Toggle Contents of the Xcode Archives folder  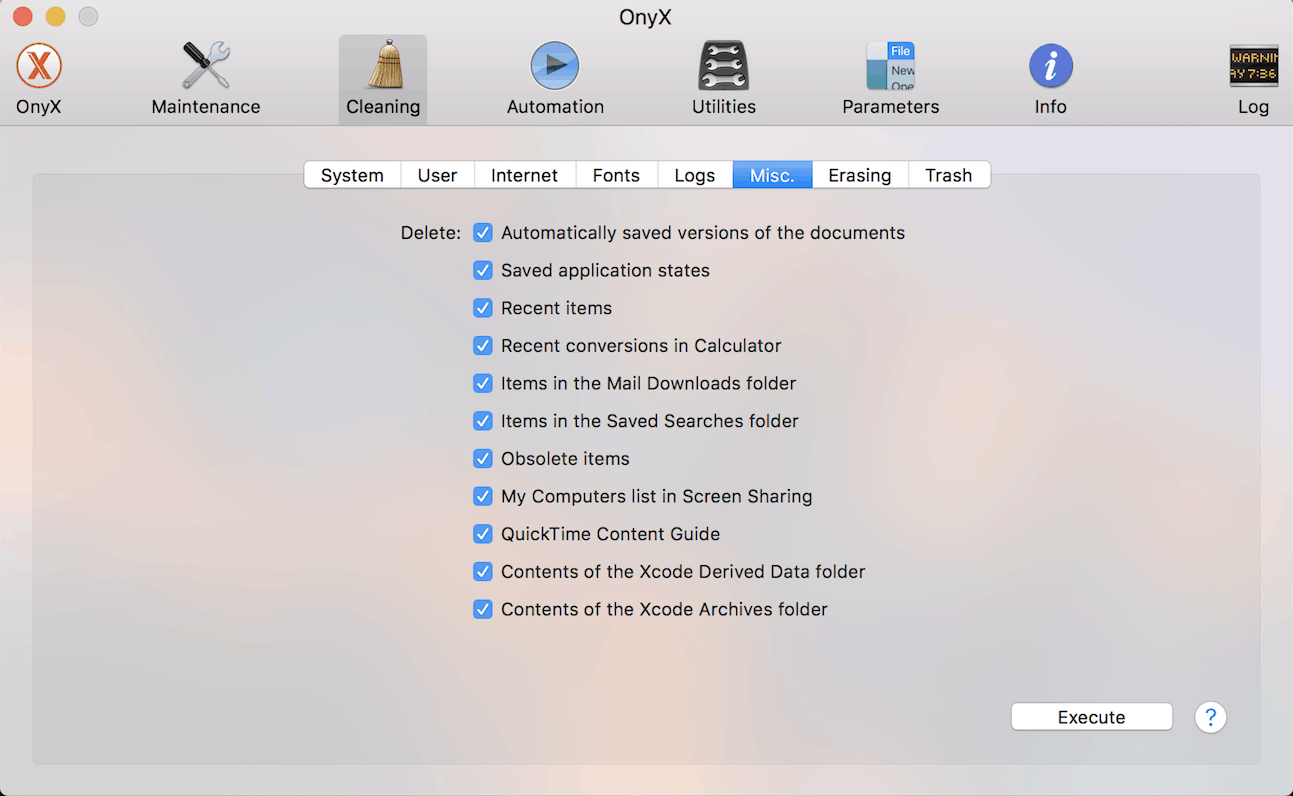click(x=483, y=609)
